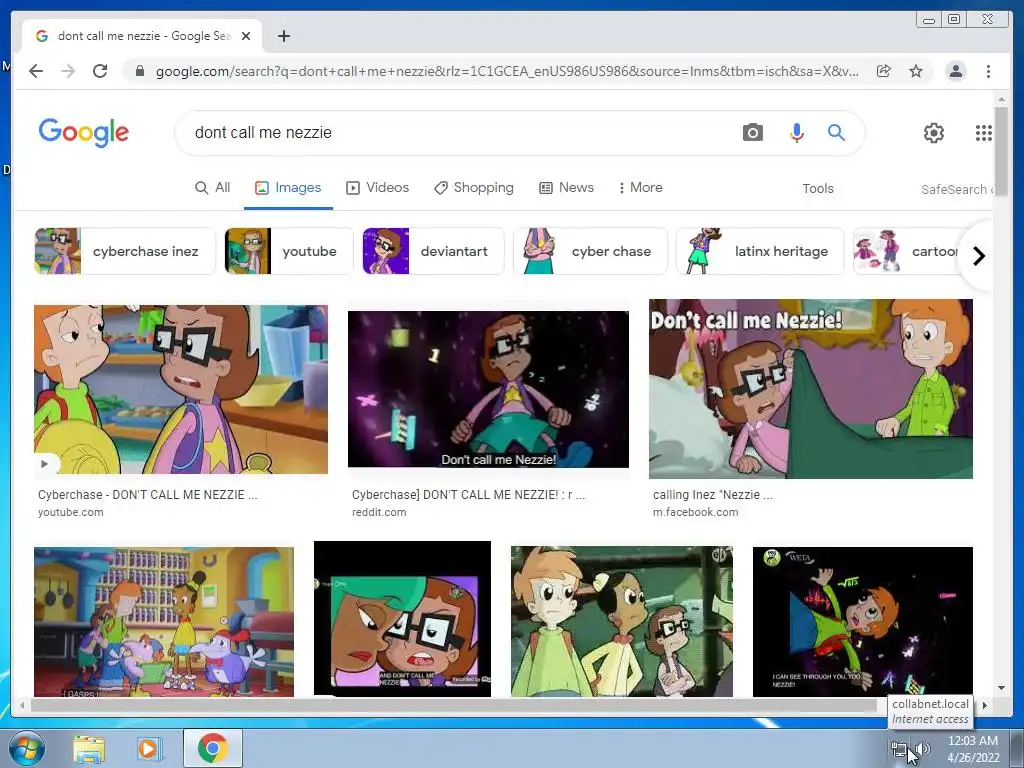Open thumbnail of three kids standing together
The height and width of the screenshot is (768, 1024).
tap(622, 622)
